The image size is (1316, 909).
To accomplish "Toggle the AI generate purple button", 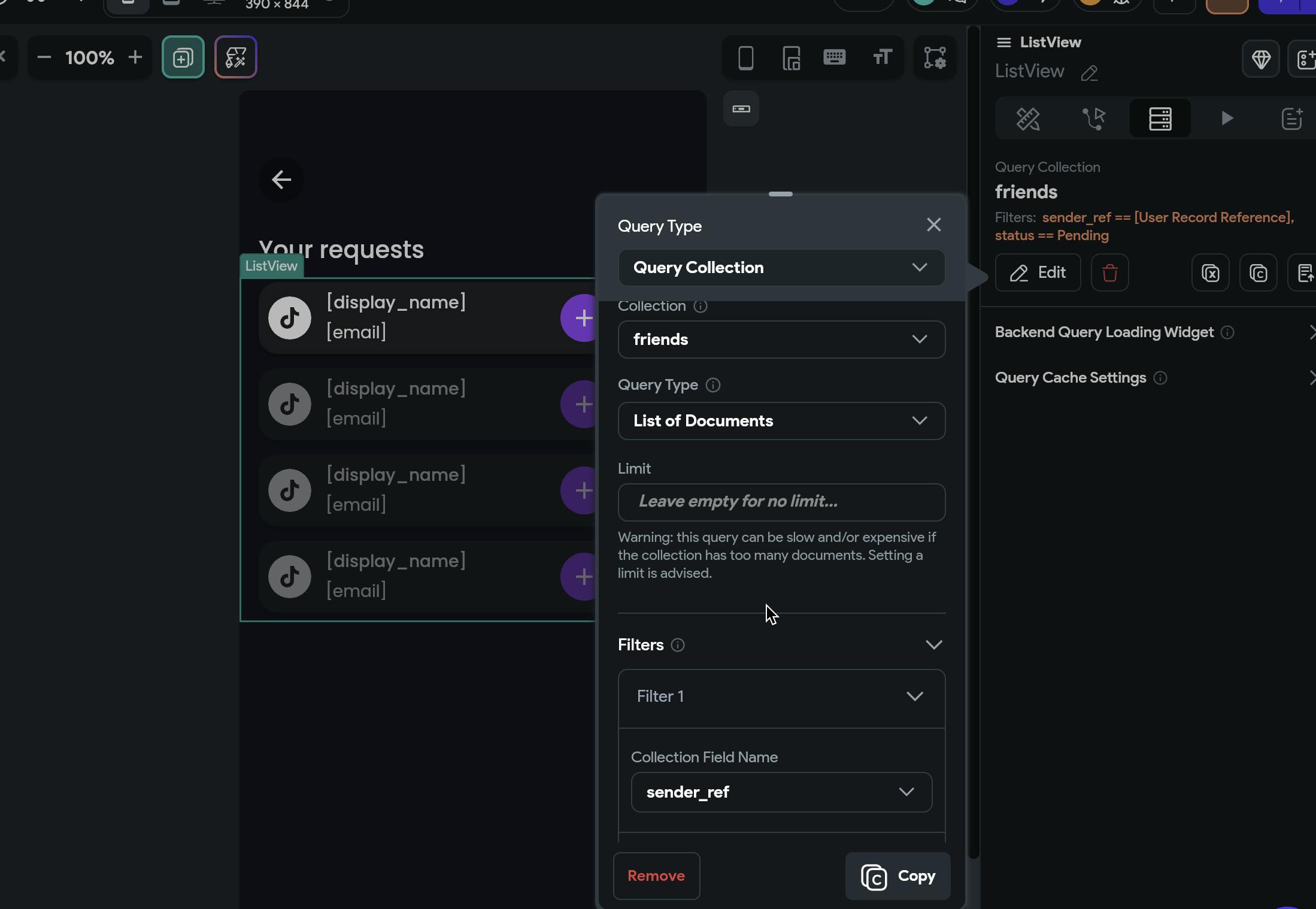I will coord(236,57).
